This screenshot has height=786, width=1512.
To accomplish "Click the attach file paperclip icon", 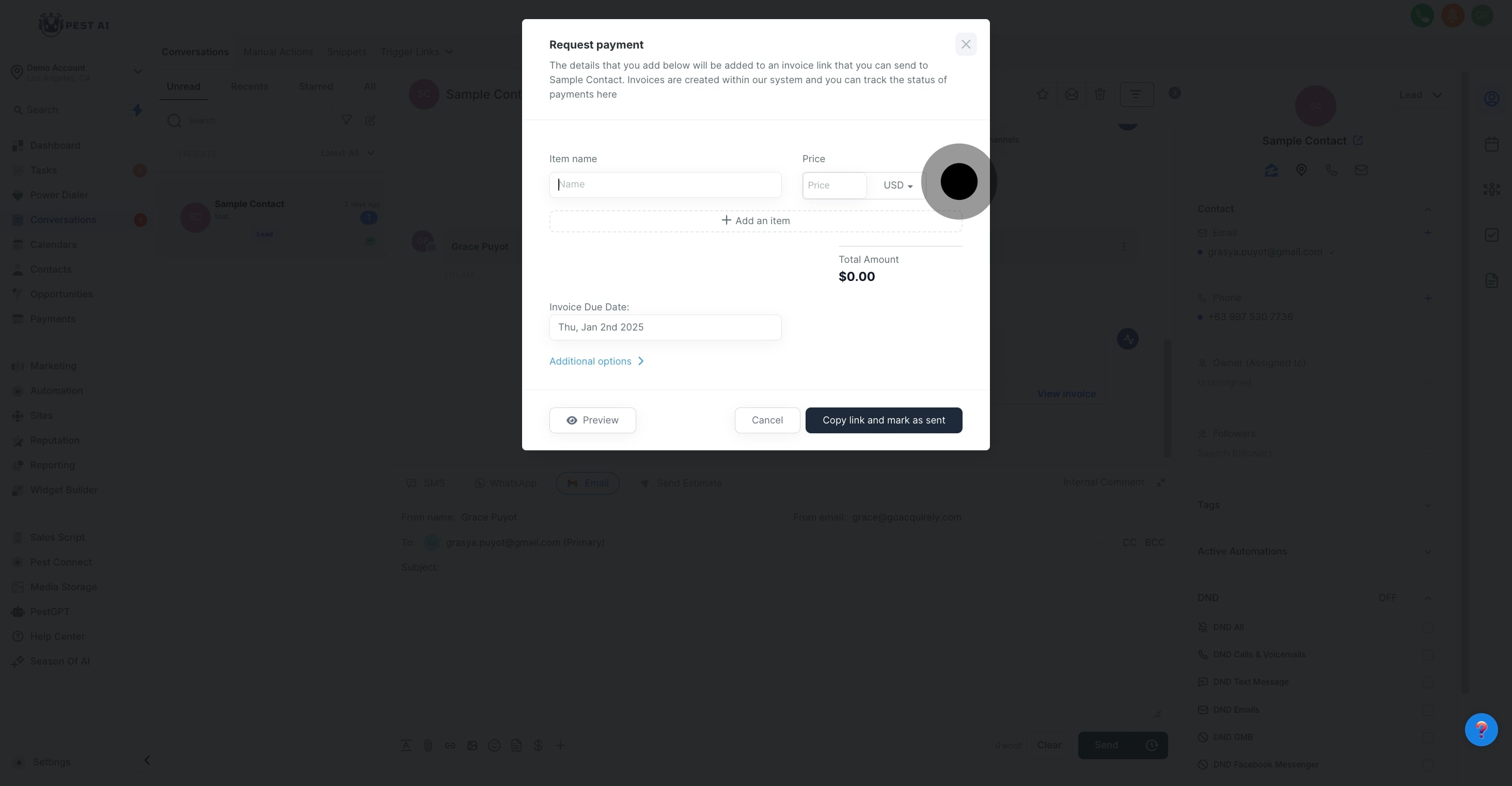I will [x=428, y=746].
